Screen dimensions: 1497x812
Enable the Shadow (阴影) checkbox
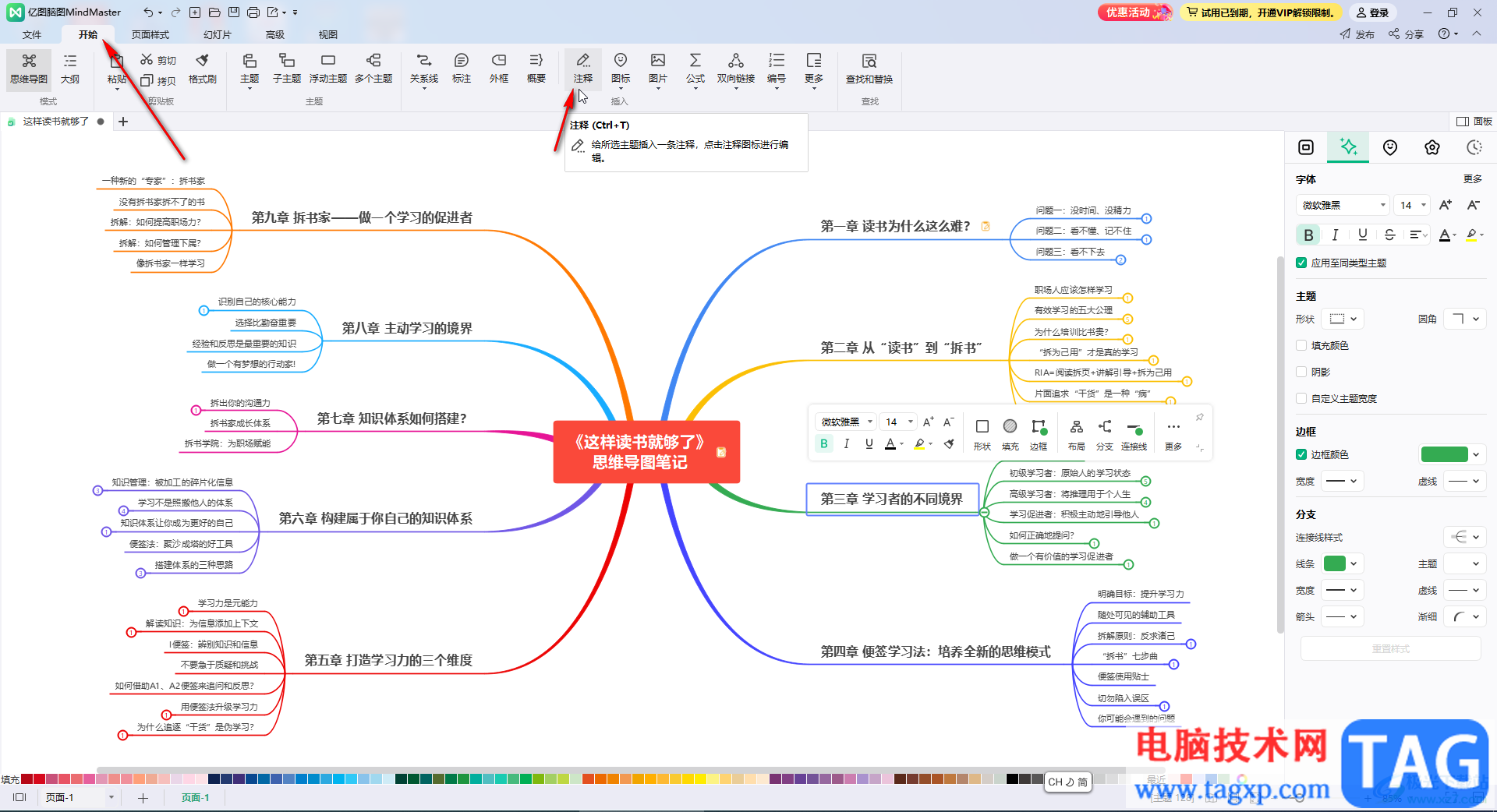pos(1301,372)
